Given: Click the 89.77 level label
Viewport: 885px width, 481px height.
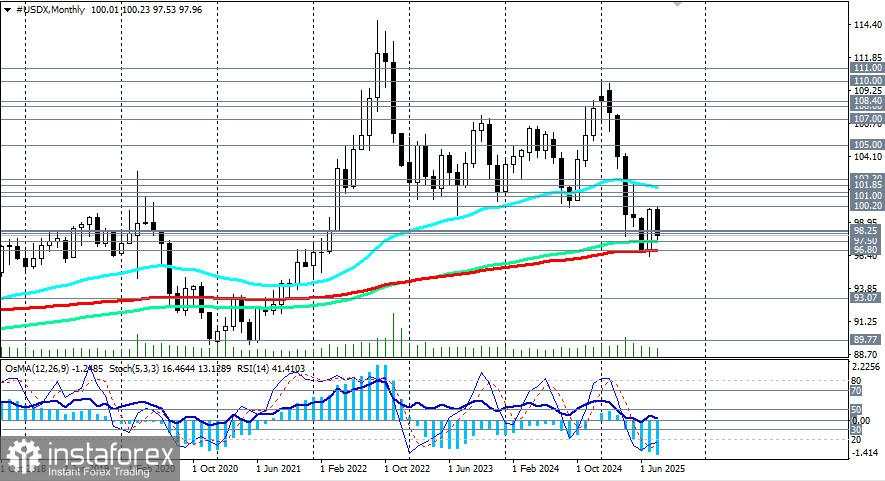Looking at the screenshot, I should coord(867,340).
